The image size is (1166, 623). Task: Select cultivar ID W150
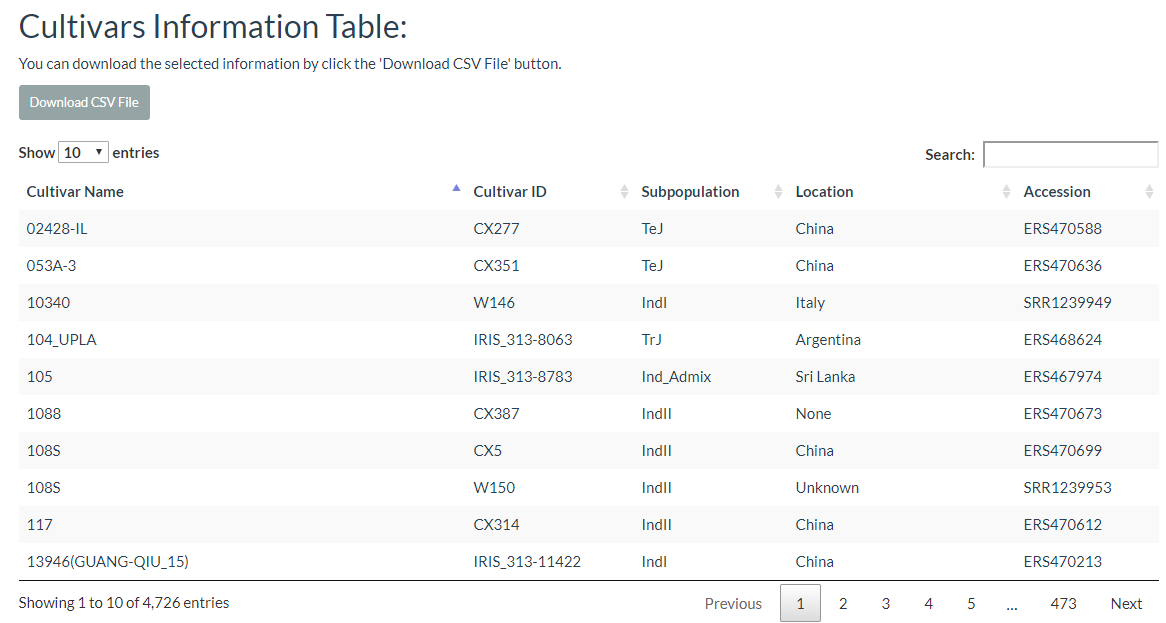(494, 488)
